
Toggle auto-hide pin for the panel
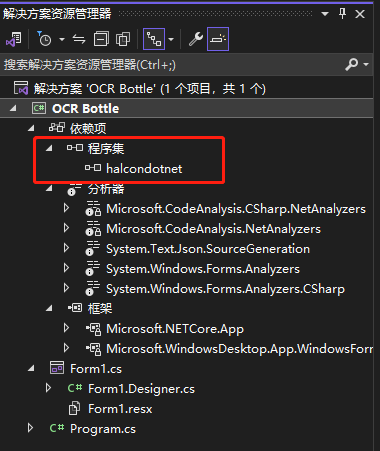tap(342, 14)
